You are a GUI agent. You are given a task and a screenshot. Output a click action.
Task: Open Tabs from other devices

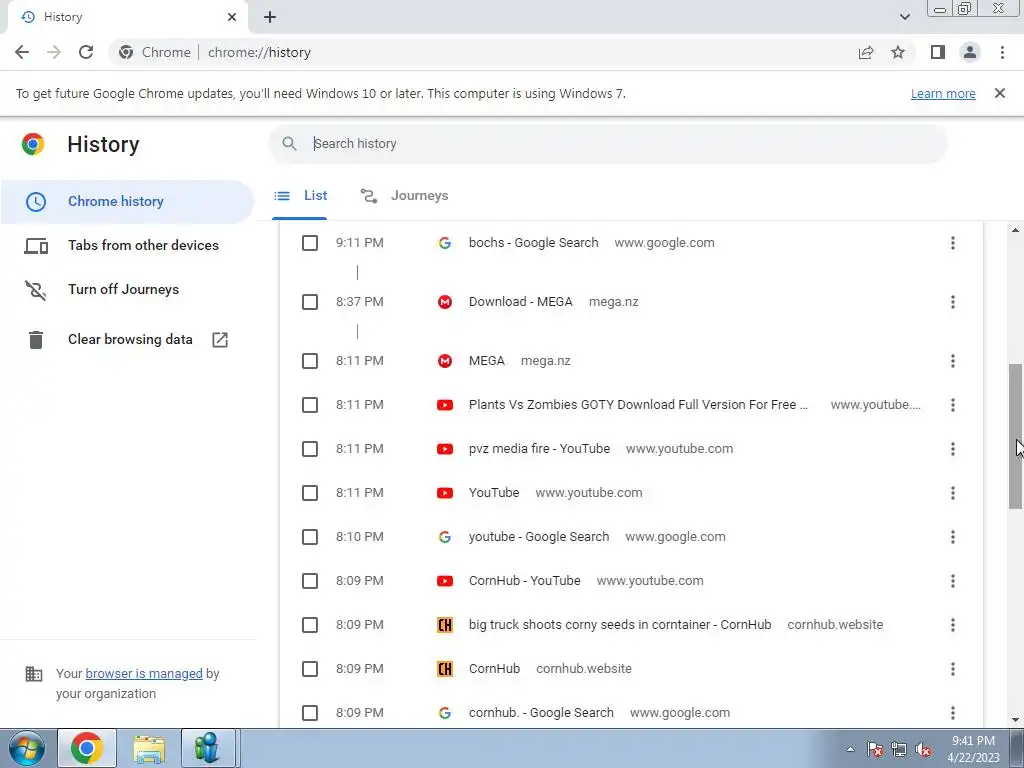(127, 246)
